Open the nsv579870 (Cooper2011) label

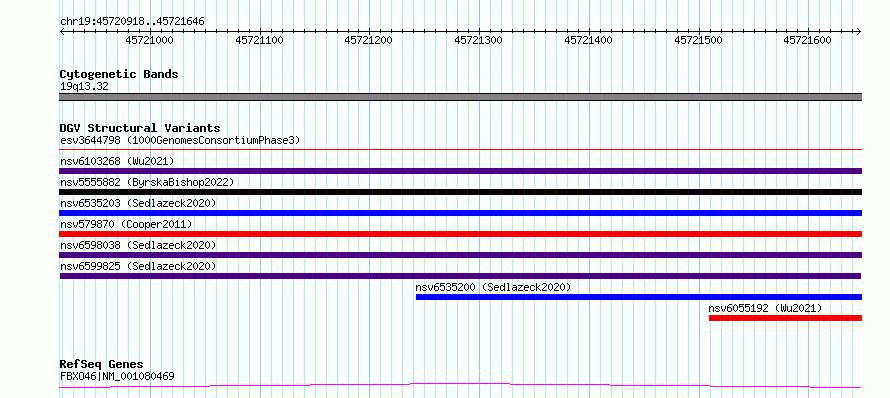(x=126, y=224)
